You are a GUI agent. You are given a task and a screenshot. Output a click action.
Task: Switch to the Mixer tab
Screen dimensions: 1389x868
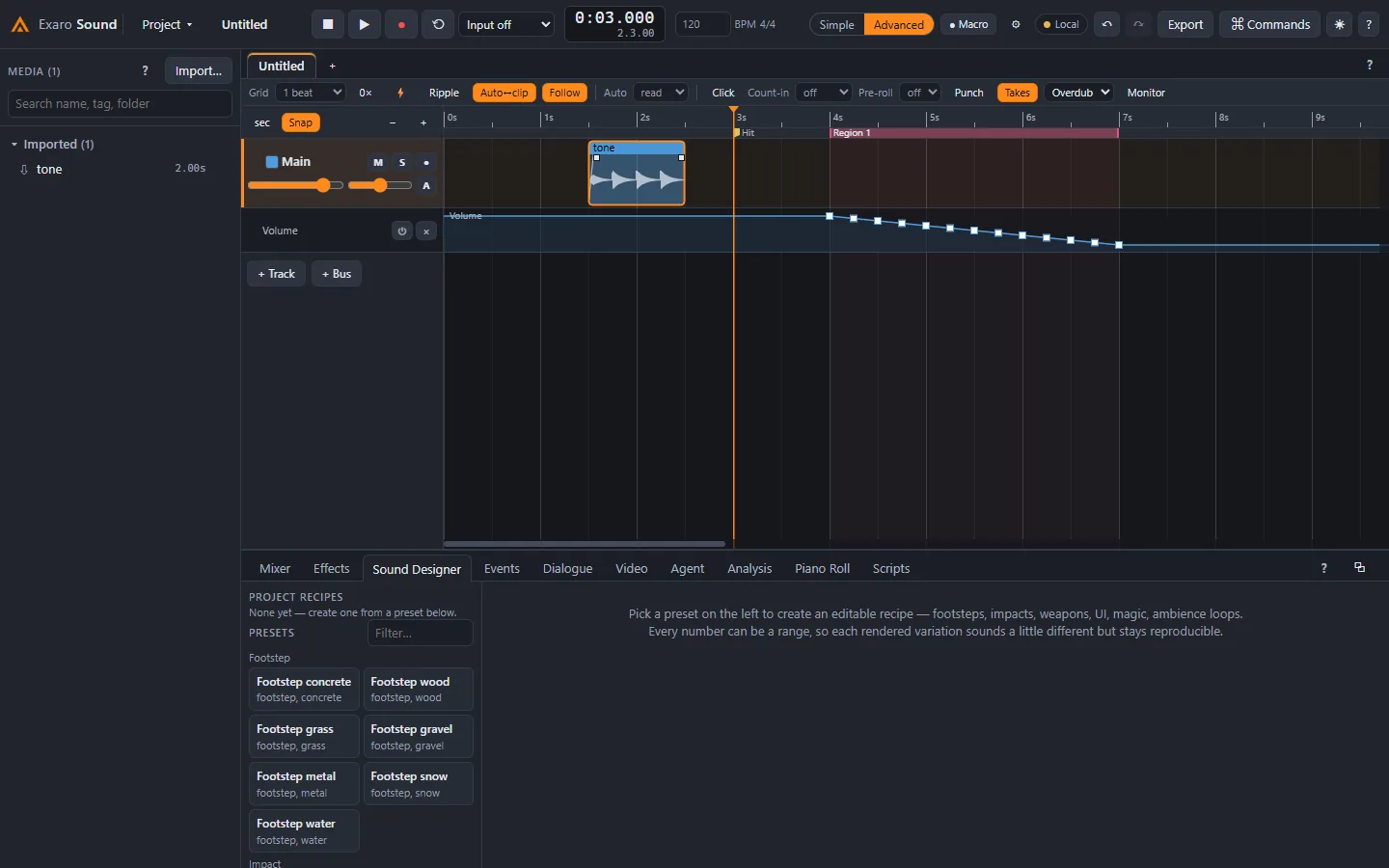[275, 568]
